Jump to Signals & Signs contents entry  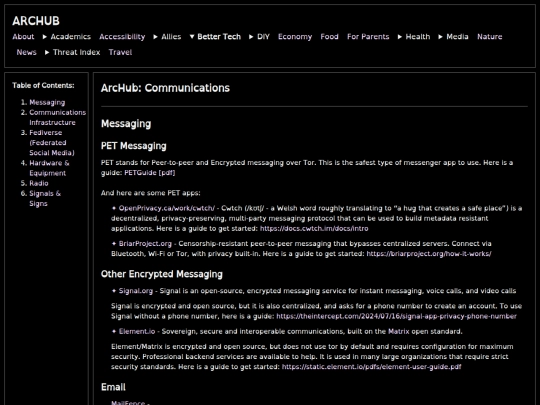pos(45,198)
